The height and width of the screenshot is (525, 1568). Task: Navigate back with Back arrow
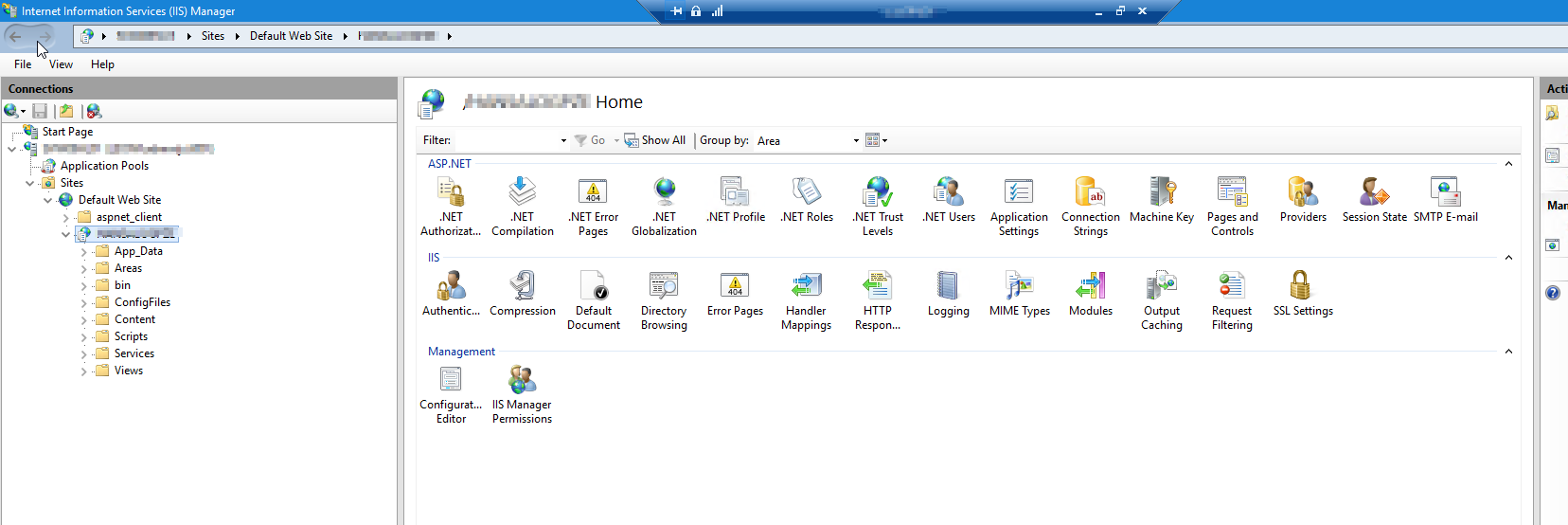coord(15,36)
